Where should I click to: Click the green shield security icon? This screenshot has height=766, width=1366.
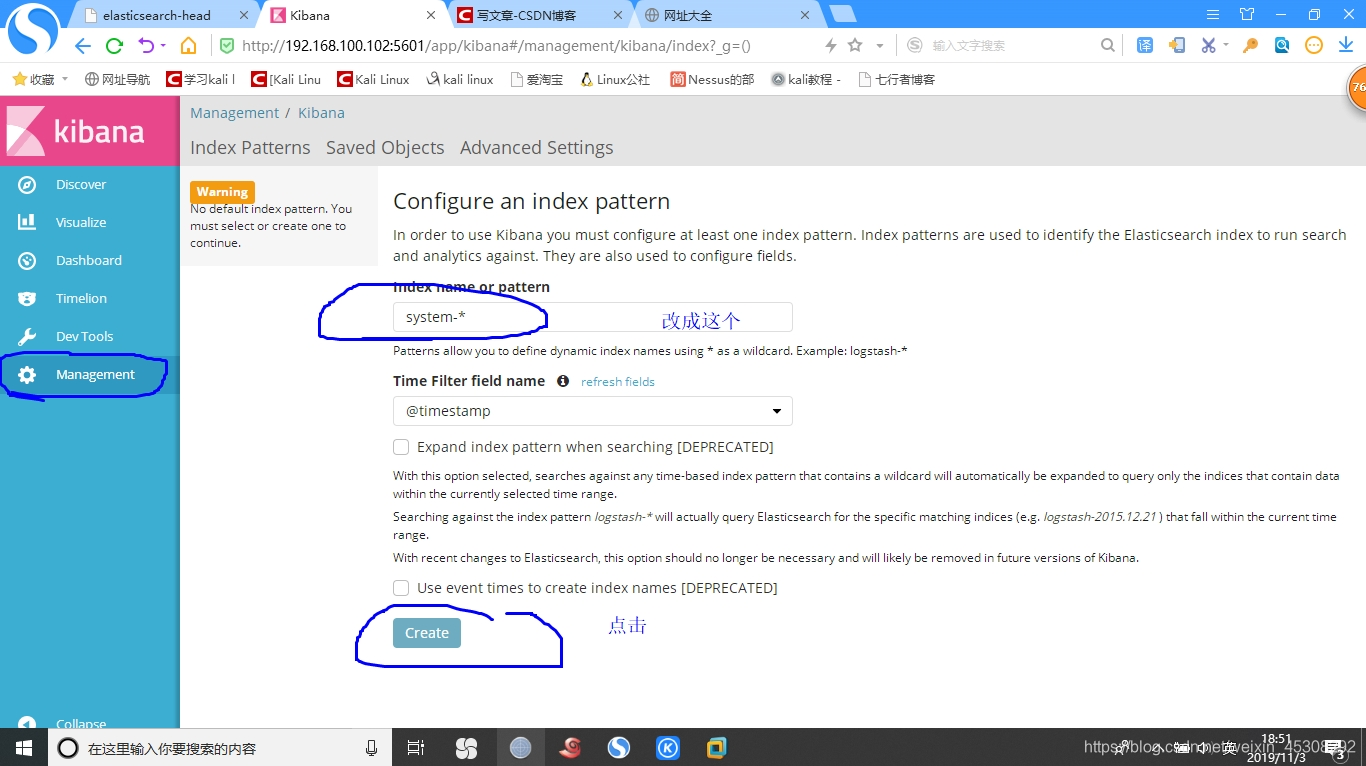227,46
